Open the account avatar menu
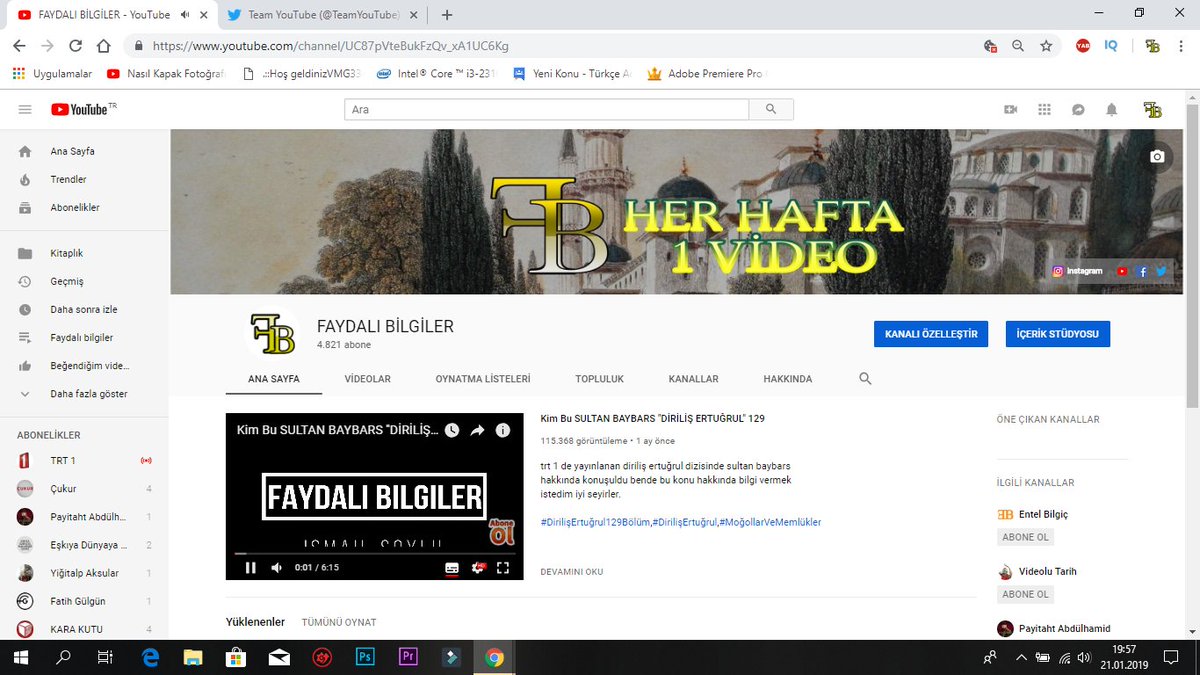The width and height of the screenshot is (1200, 675). point(1152,110)
